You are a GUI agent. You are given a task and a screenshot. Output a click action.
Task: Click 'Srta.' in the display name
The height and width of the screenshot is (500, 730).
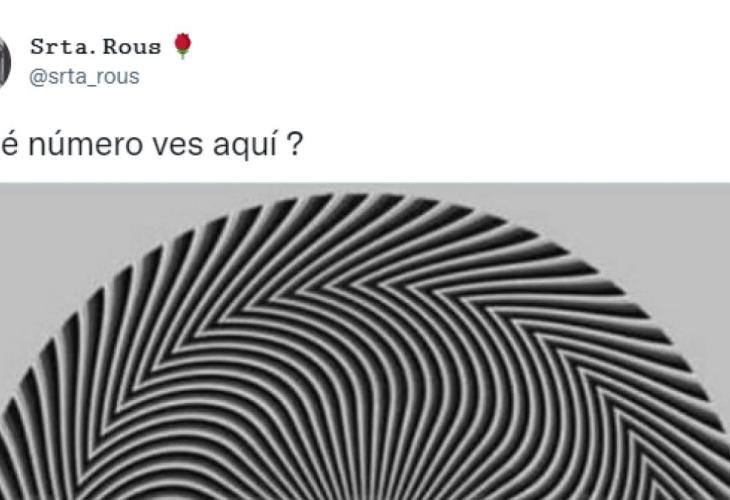coord(62,47)
